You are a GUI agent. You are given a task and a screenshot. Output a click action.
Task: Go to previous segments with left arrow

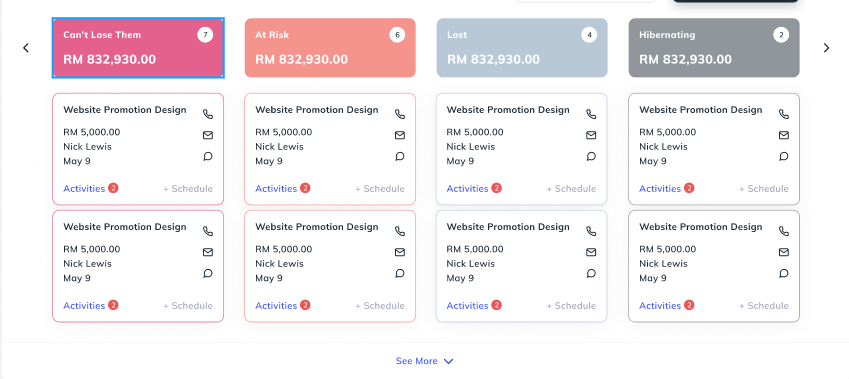pos(25,48)
